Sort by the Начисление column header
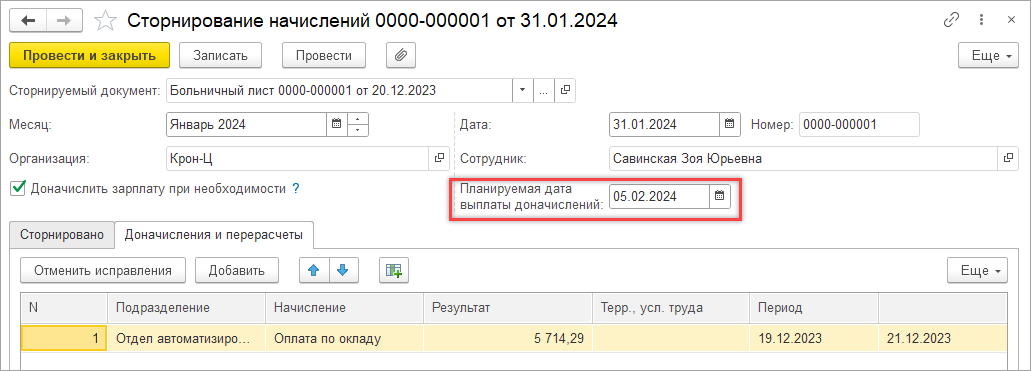Viewport: 1031px width, 371px height. pyautogui.click(x=344, y=307)
